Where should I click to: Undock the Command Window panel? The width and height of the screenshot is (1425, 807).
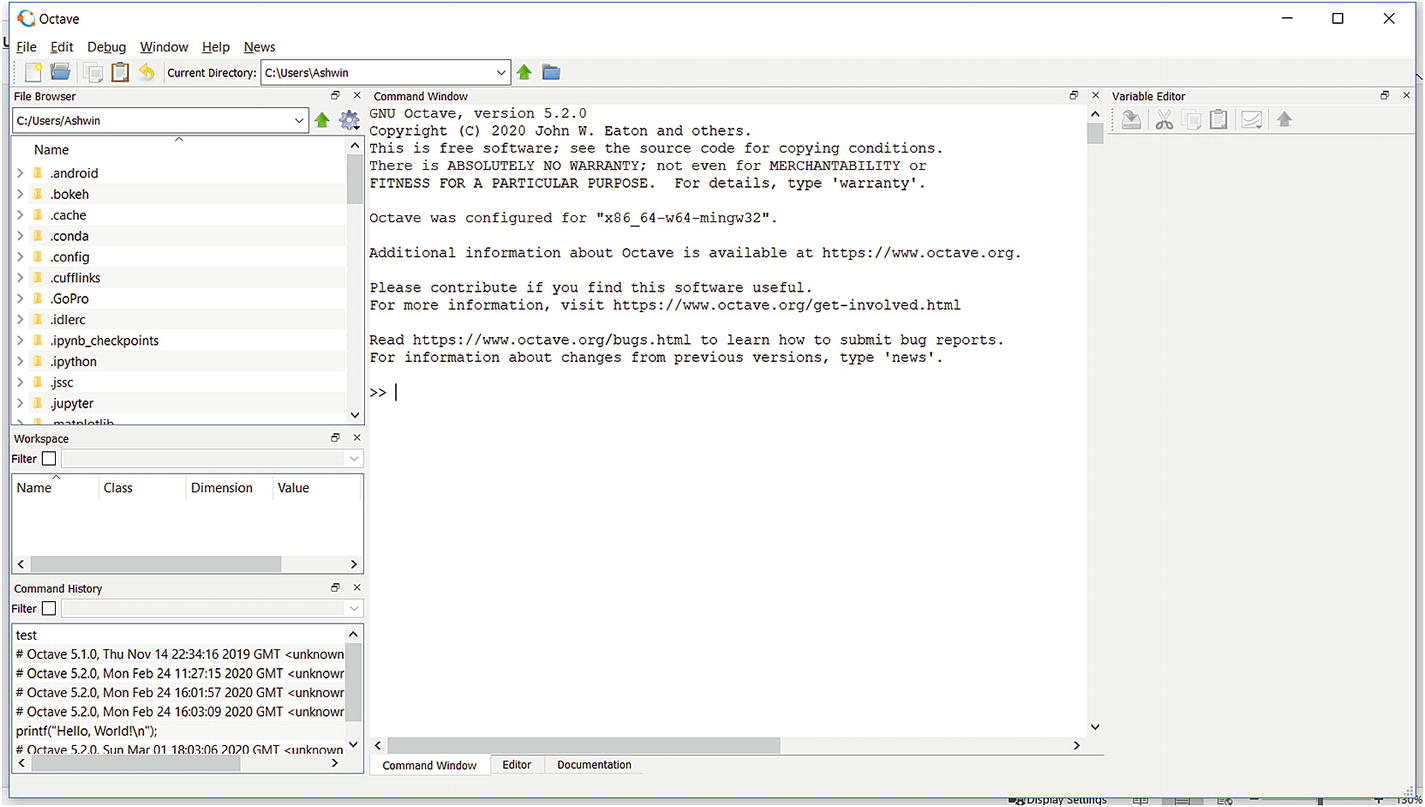[1073, 96]
